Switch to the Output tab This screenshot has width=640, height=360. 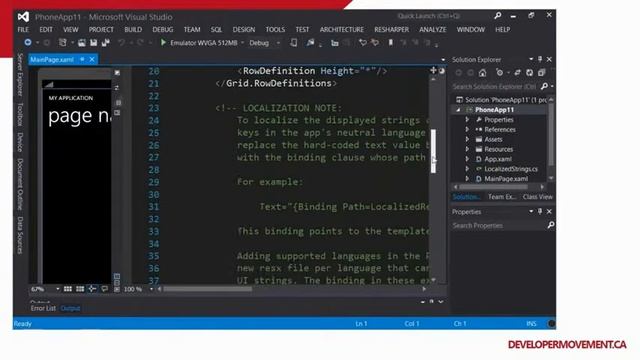coord(70,308)
